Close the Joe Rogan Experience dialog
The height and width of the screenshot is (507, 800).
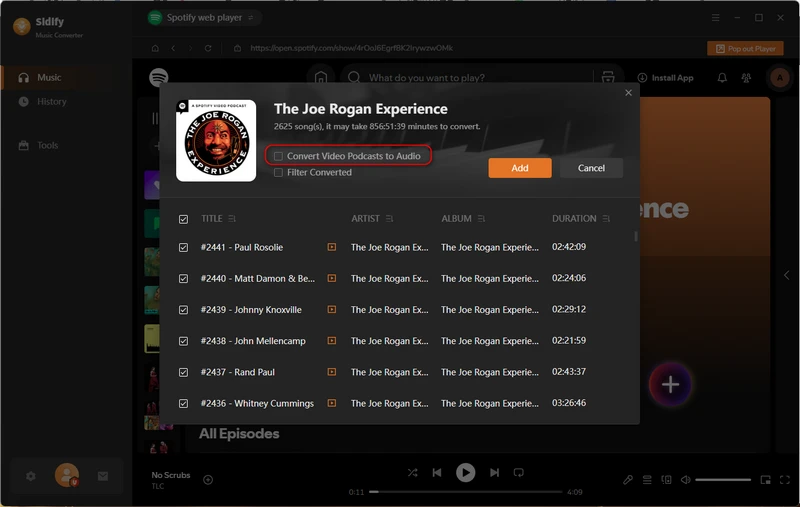point(628,93)
